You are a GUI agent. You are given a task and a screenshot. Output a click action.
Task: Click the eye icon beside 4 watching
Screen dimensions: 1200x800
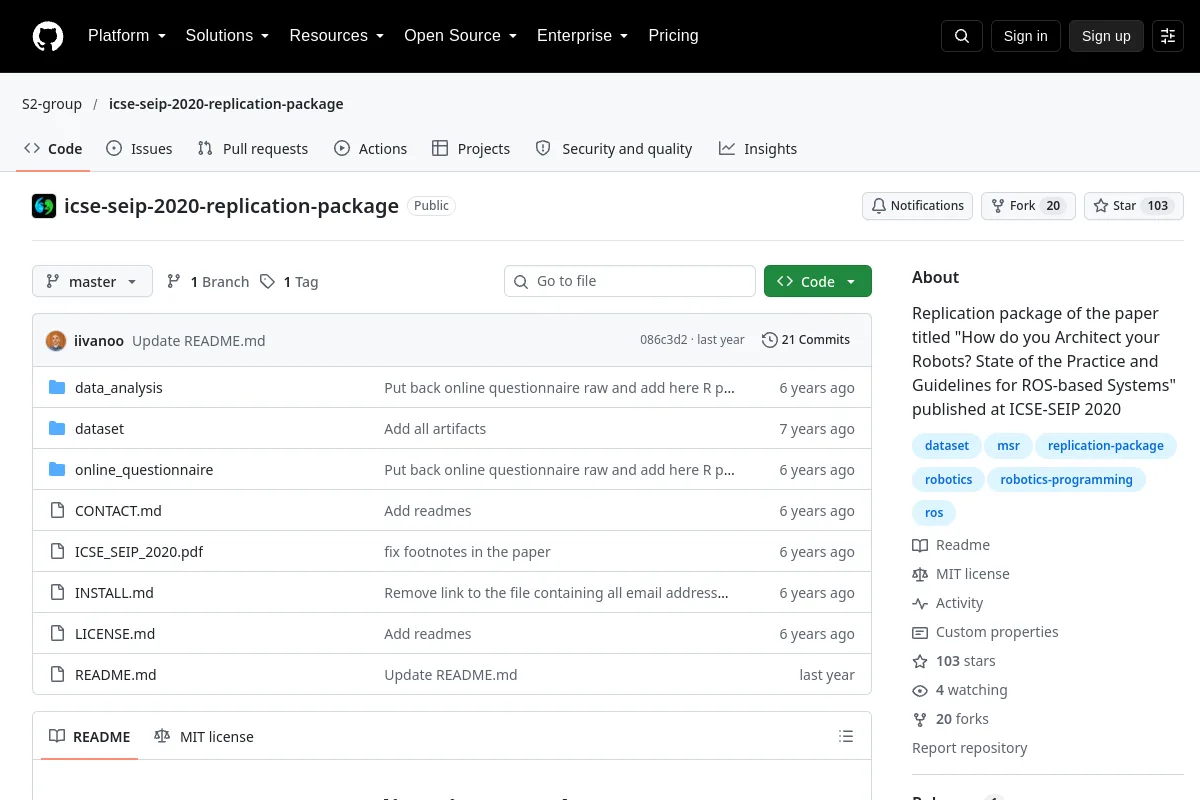pyautogui.click(x=920, y=691)
